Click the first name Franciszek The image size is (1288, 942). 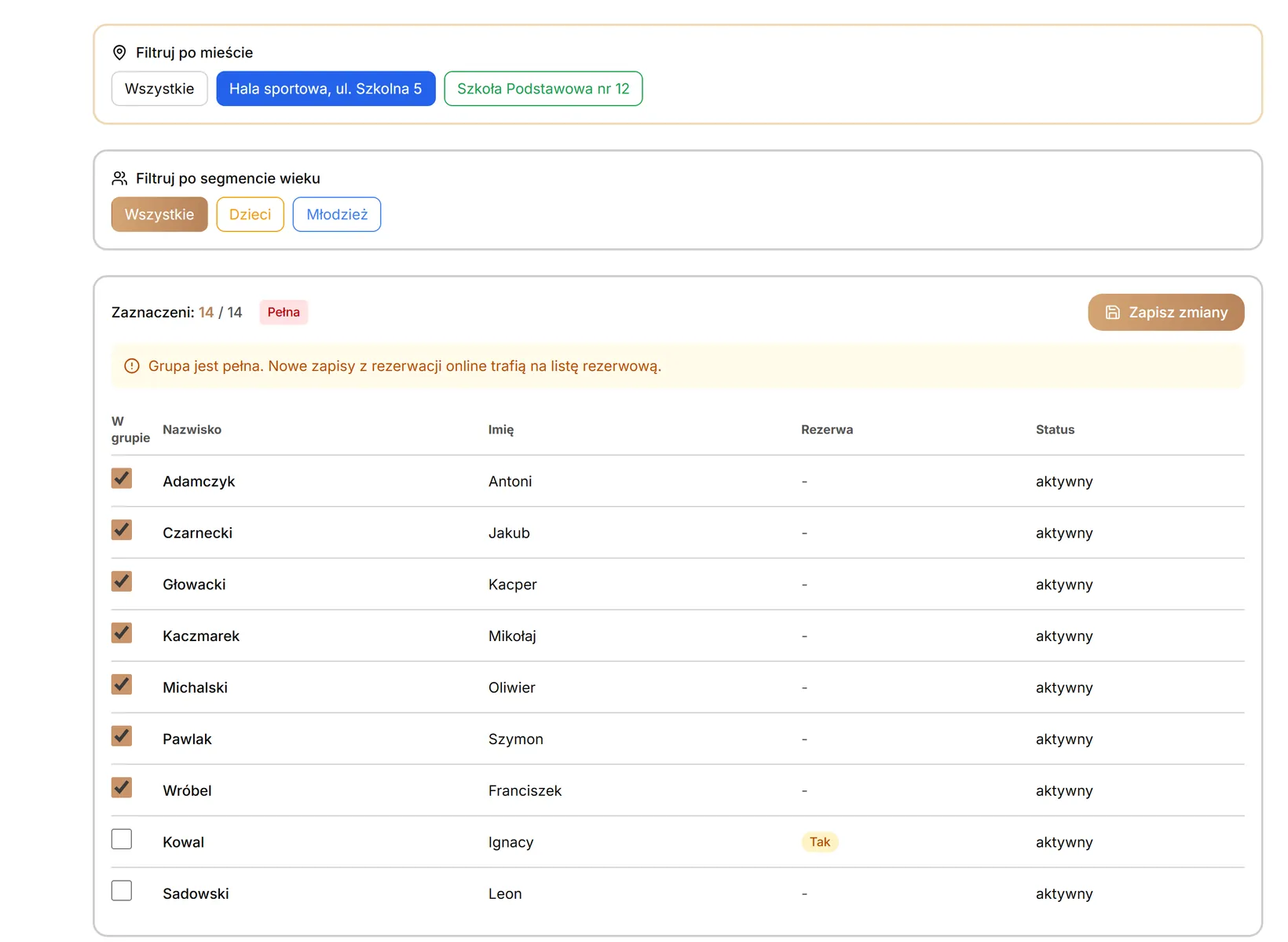coord(525,790)
